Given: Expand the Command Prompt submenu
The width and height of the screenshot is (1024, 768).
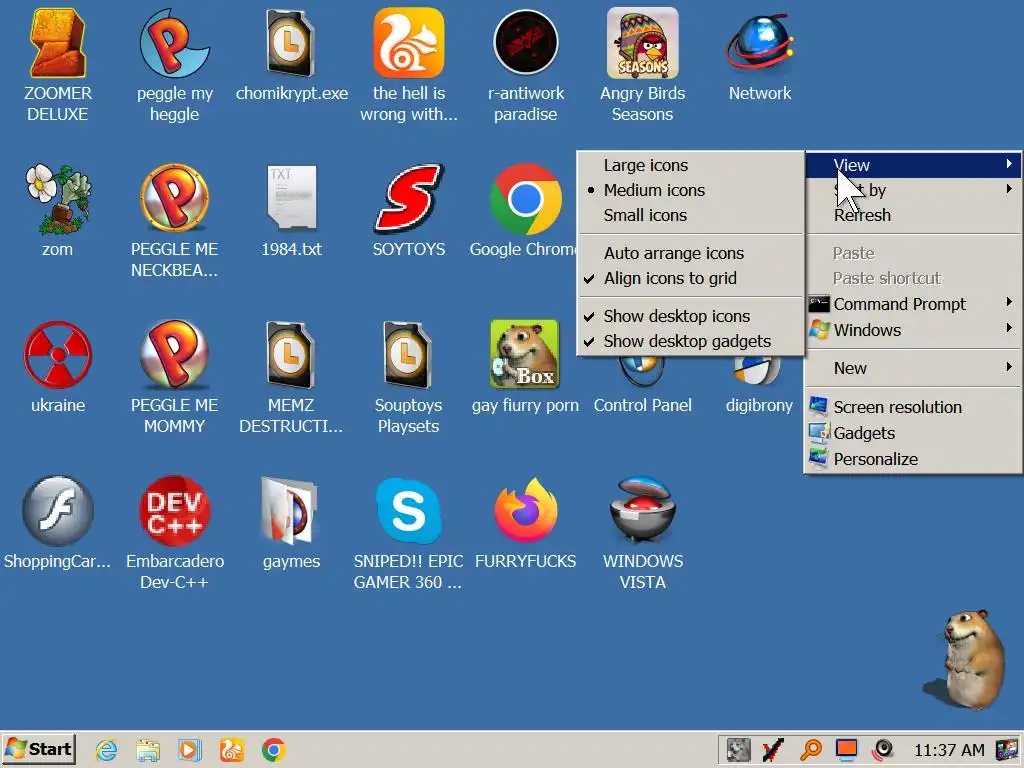Looking at the screenshot, I should click(913, 304).
